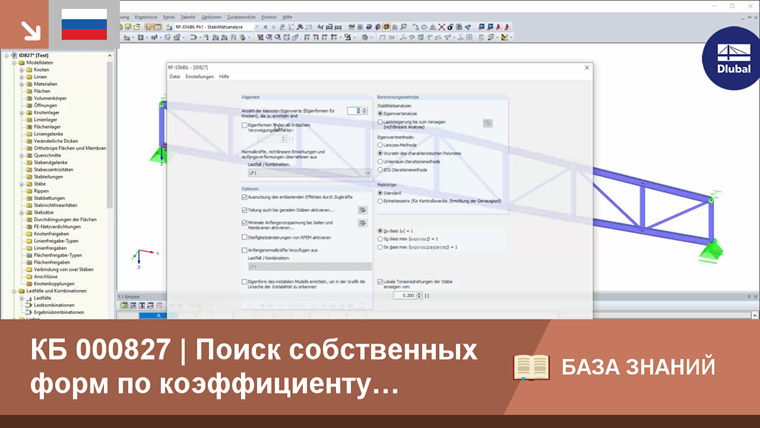The width and height of the screenshot is (760, 428).
Task: Click the Dlubal logo badge
Action: 733,59
